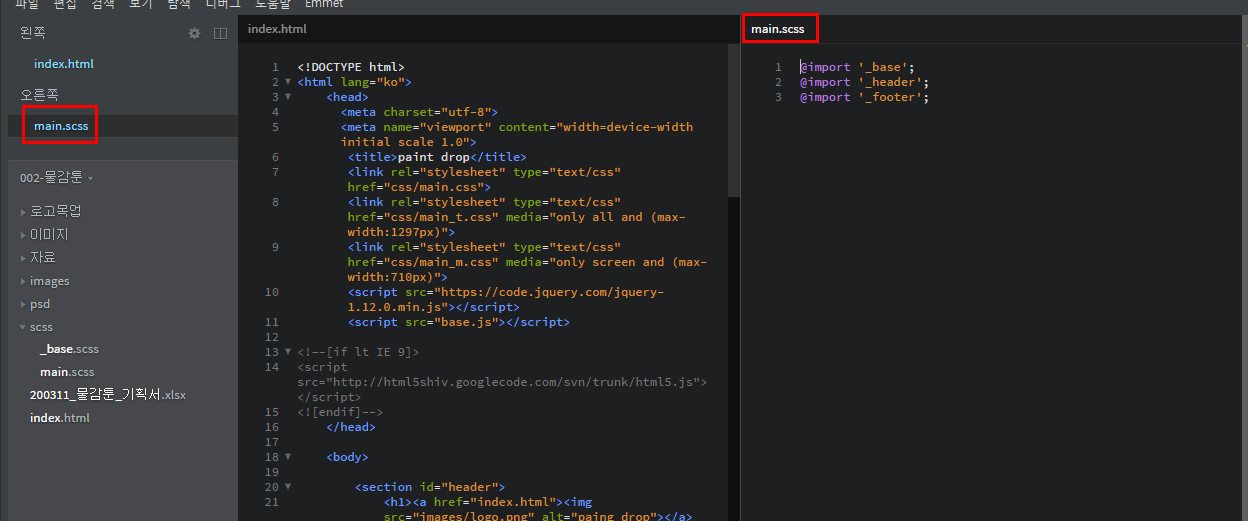
Task: Fold the html tag at line 2
Action: [288, 82]
